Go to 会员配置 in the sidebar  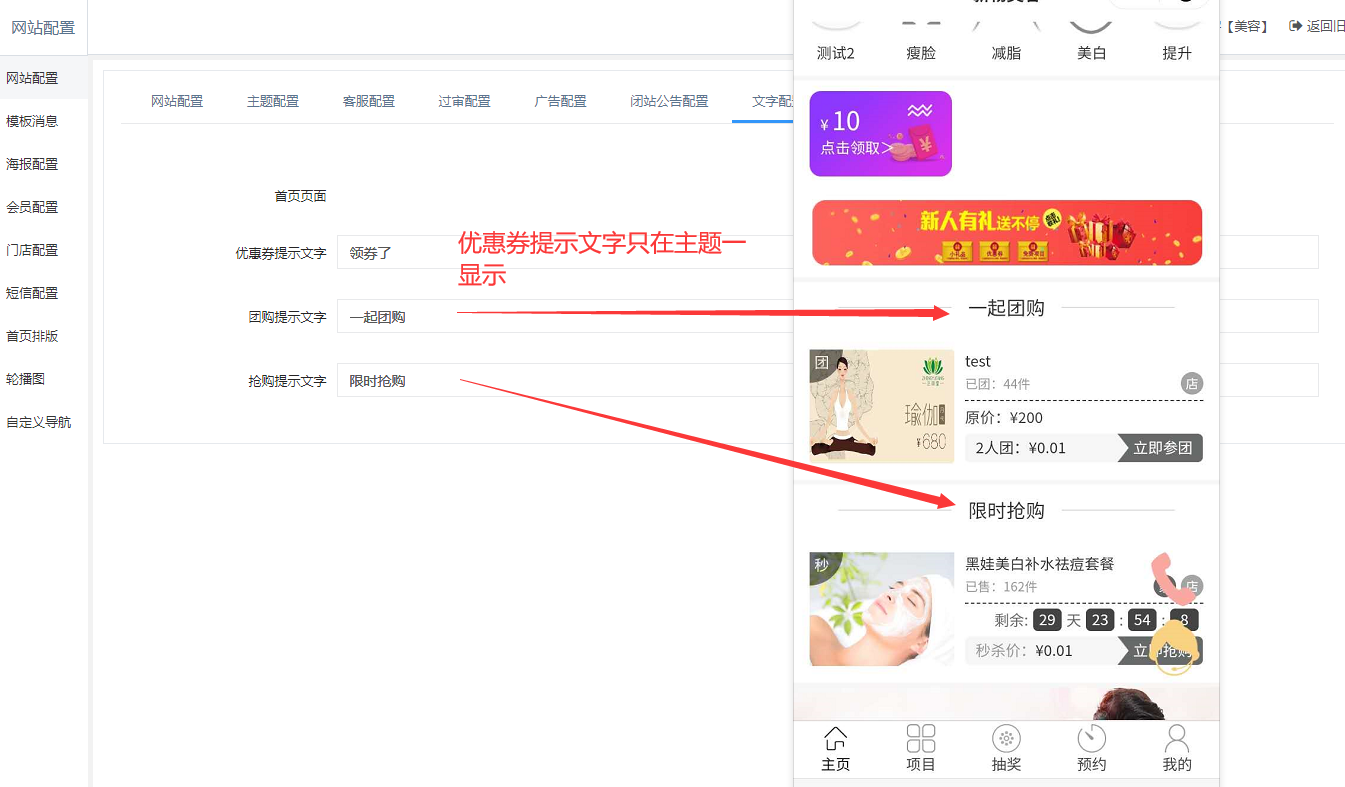44,207
